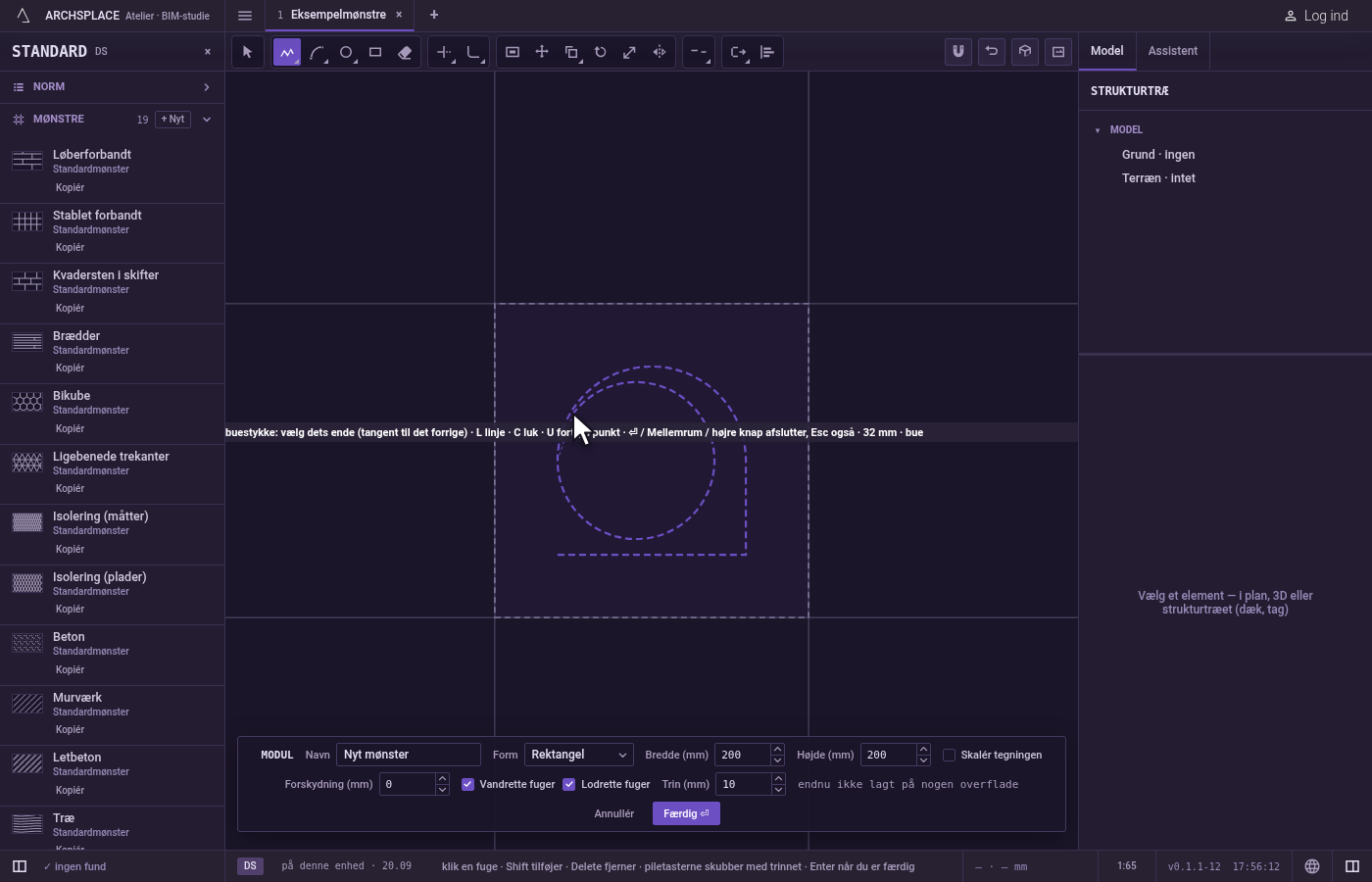Toggle the right panel layout icon in status bar
The height and width of the screenshot is (882, 1372).
[x=1352, y=866]
